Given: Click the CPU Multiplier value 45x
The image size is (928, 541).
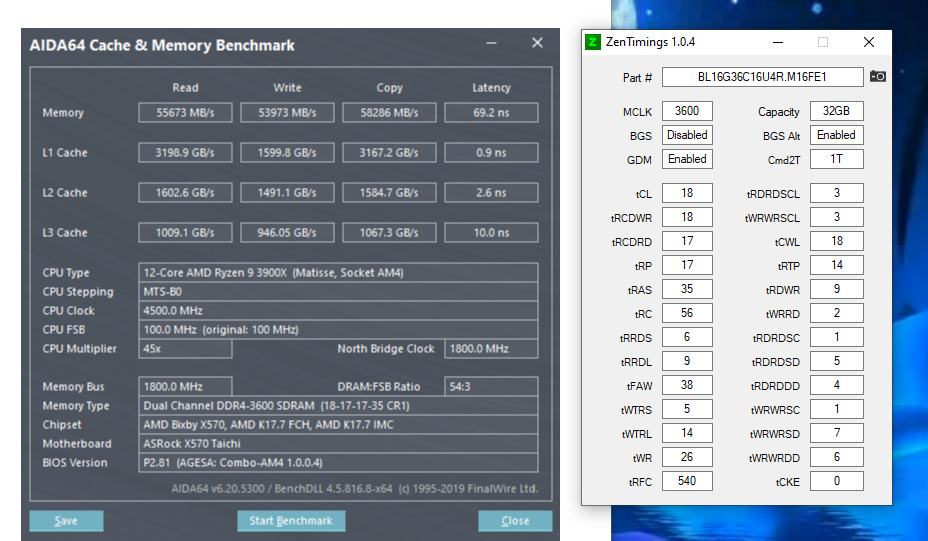Looking at the screenshot, I should click(185, 349).
